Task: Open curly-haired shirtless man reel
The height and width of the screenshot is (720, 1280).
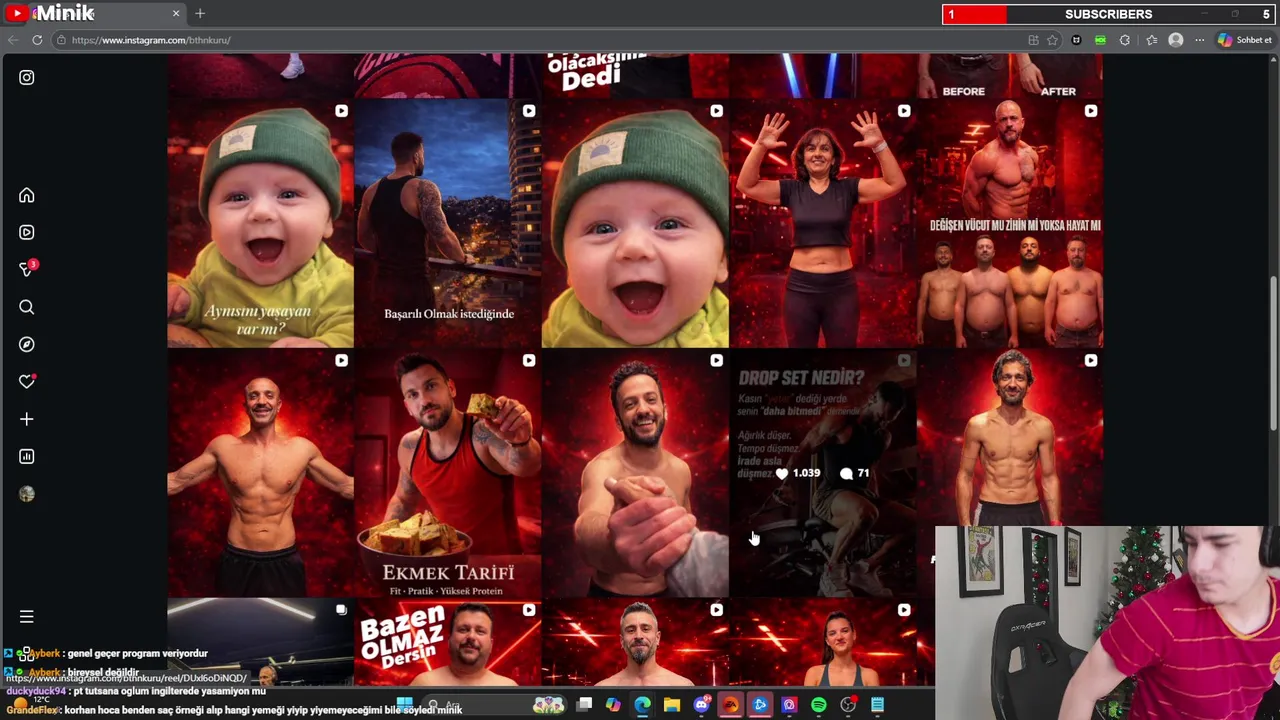Action: point(1010,436)
